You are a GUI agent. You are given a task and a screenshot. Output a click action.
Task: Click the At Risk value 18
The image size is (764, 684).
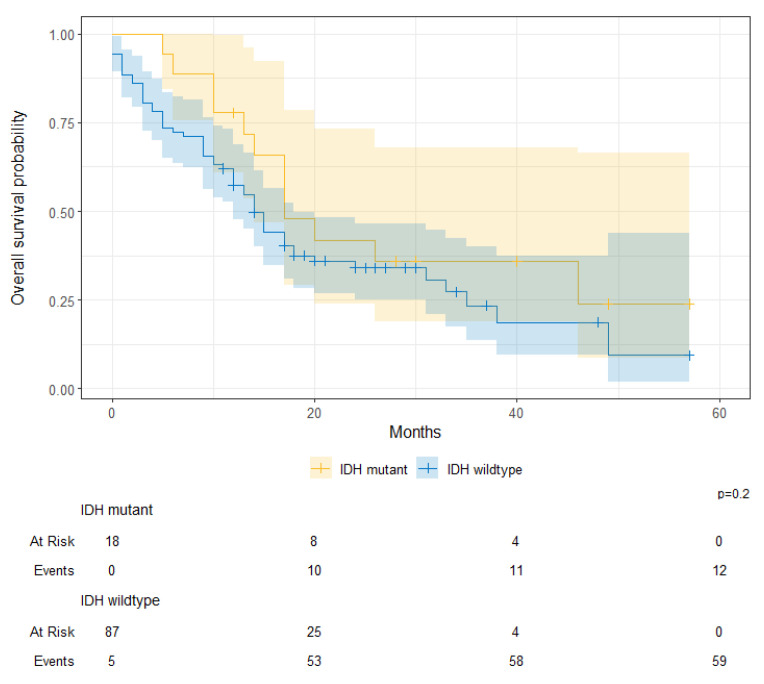112,541
